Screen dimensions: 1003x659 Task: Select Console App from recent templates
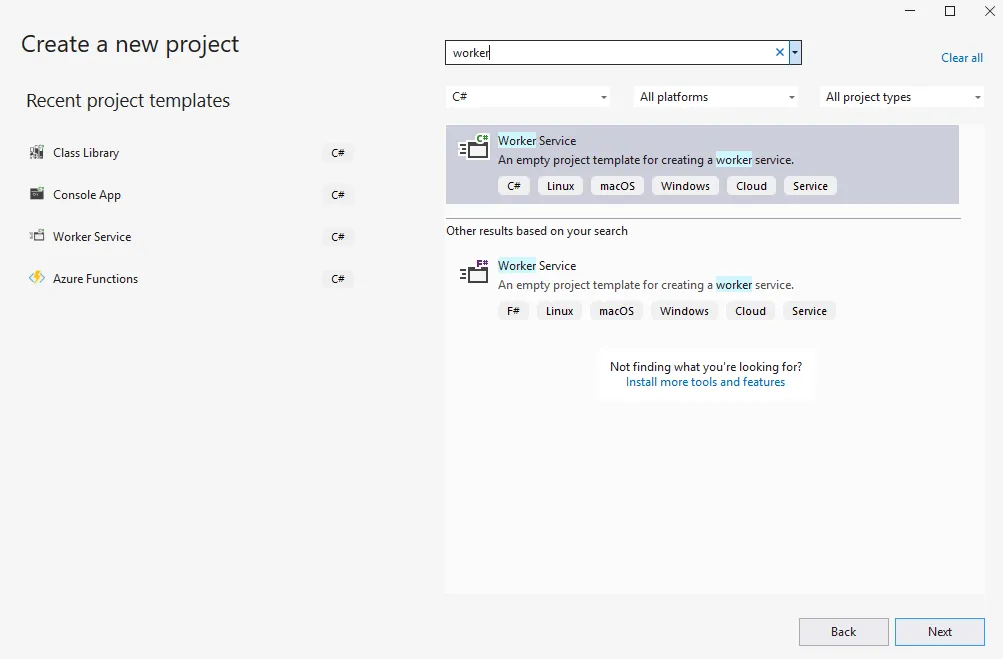pyautogui.click(x=87, y=195)
